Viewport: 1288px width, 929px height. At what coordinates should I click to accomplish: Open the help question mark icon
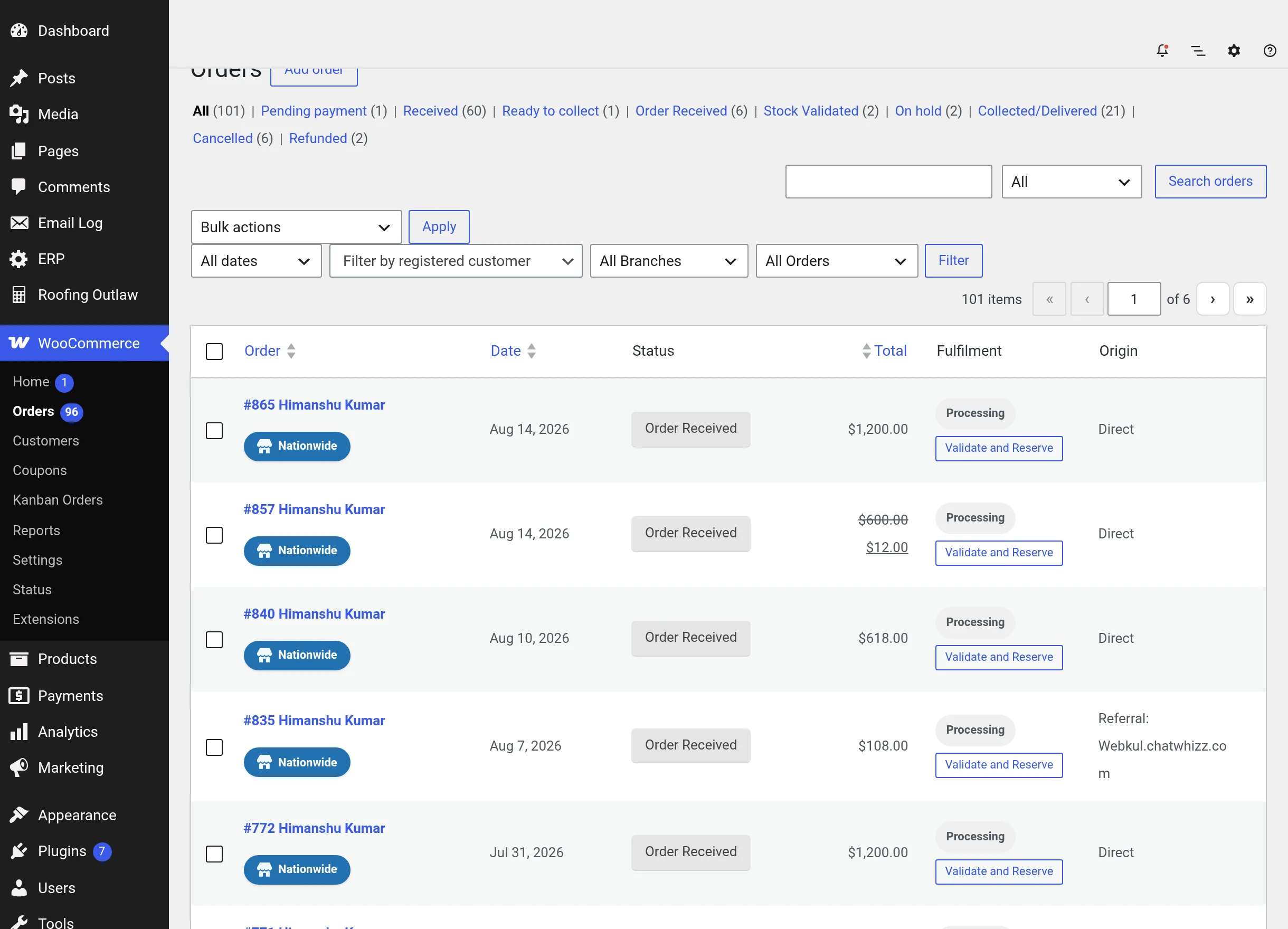(x=1270, y=51)
